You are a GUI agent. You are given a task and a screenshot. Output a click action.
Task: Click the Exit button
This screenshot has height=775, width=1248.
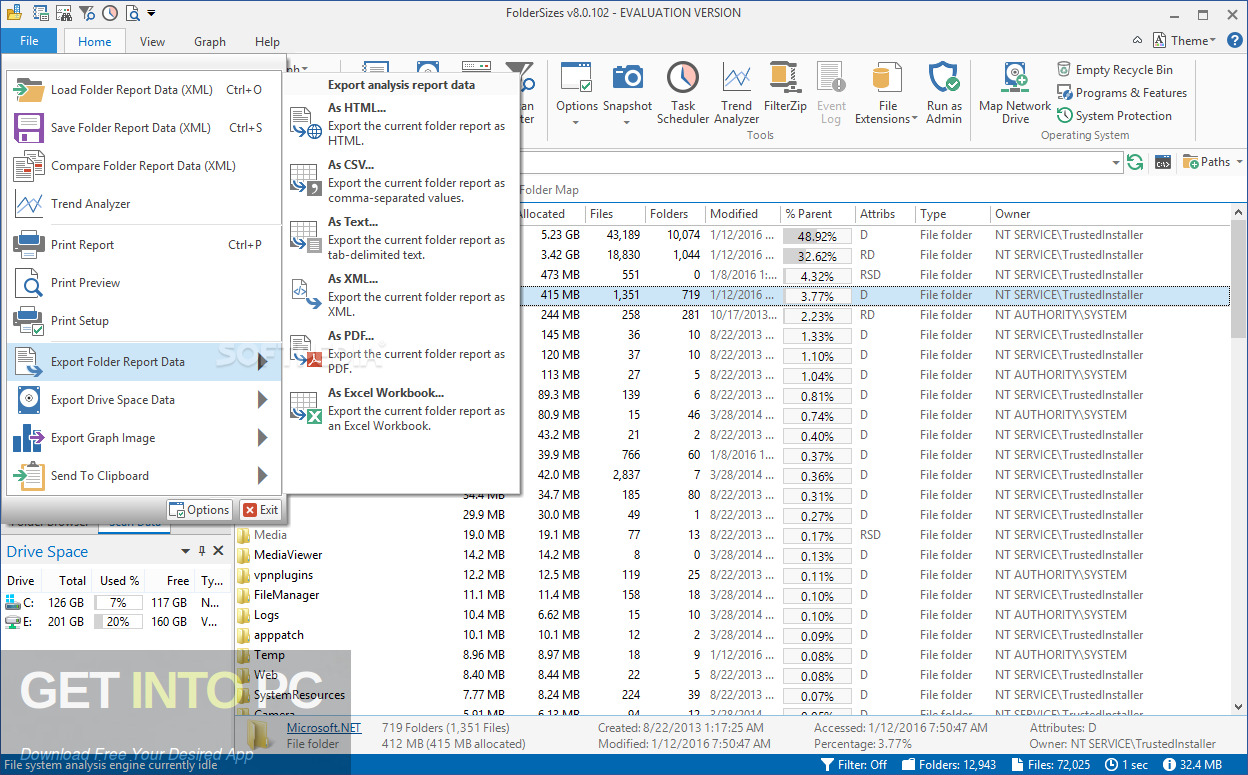point(260,510)
